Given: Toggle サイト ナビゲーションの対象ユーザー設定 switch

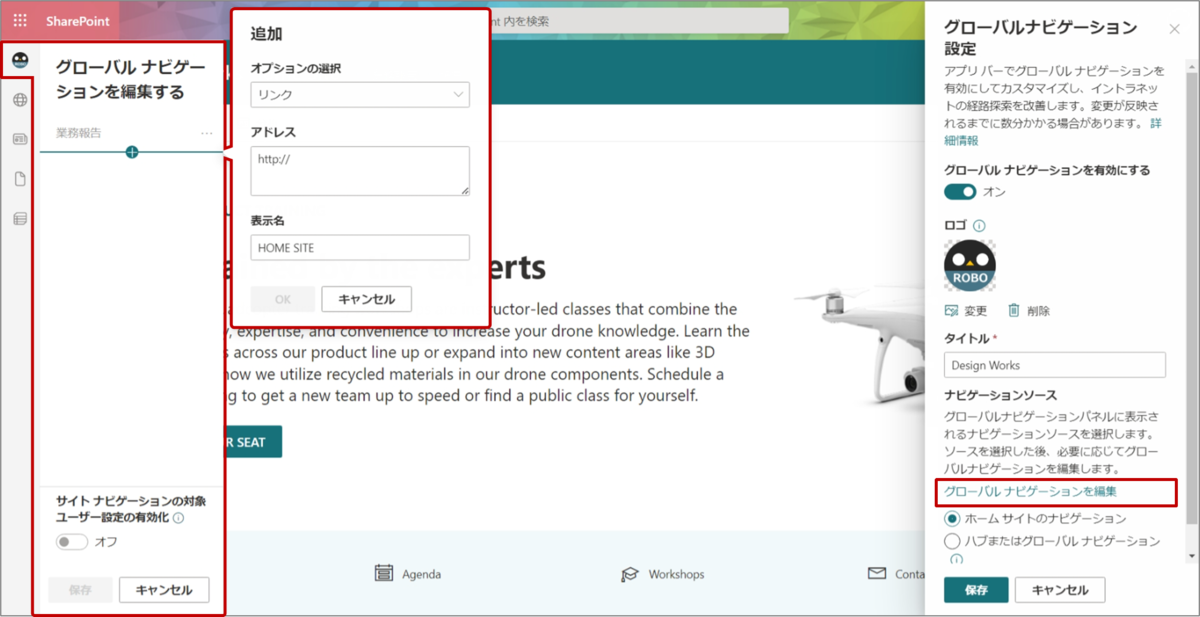Looking at the screenshot, I should (72, 542).
